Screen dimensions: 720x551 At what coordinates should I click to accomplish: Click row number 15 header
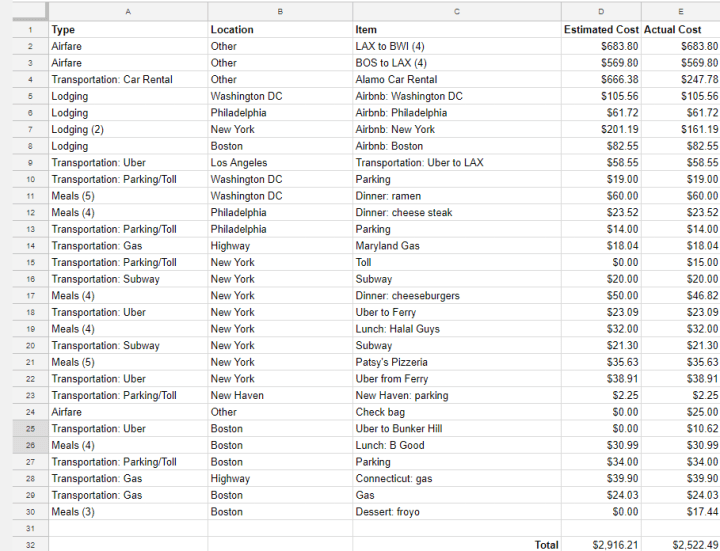click(30, 262)
